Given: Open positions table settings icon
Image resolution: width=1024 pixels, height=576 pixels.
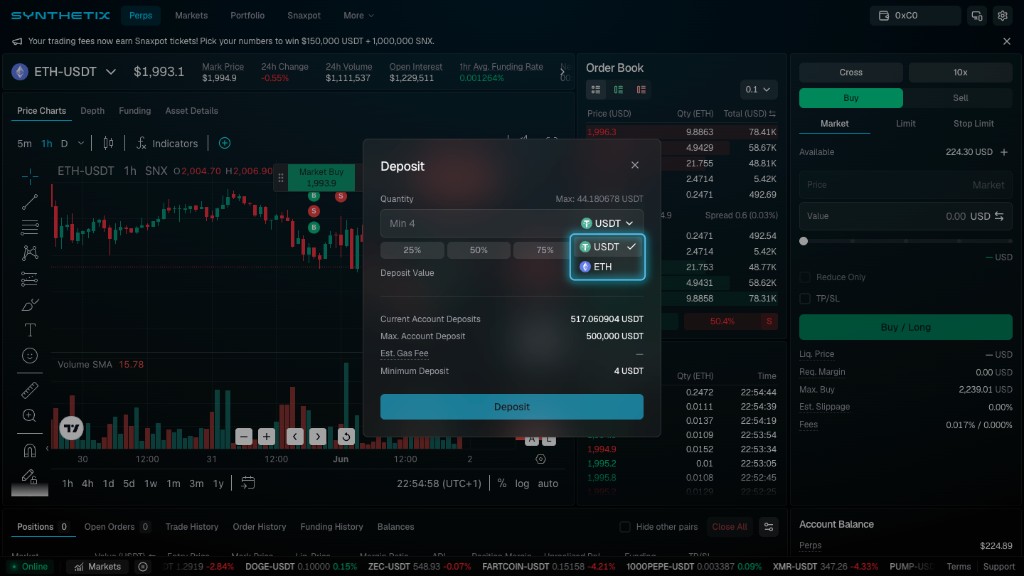Looking at the screenshot, I should tap(769, 527).
